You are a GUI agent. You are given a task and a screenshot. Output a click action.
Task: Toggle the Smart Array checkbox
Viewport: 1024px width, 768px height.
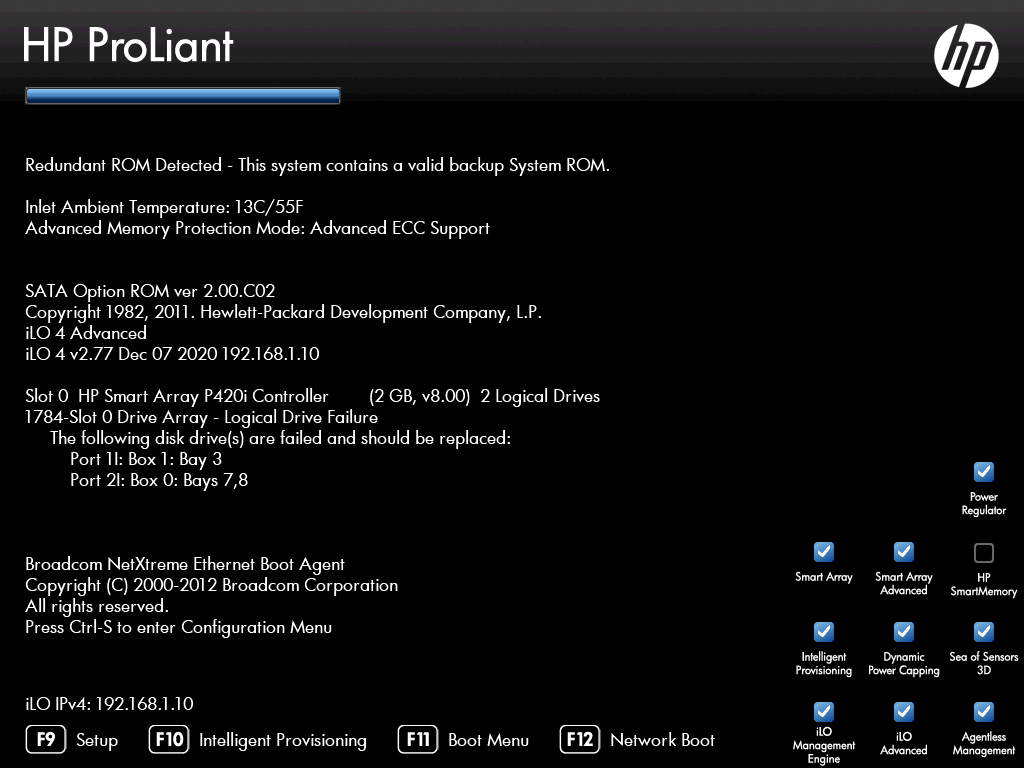tap(823, 552)
